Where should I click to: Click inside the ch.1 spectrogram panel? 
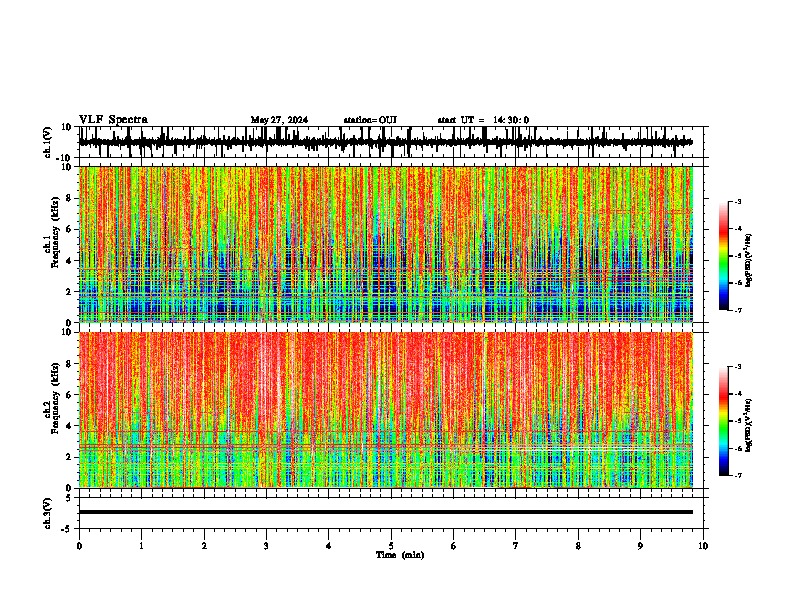tap(385, 244)
